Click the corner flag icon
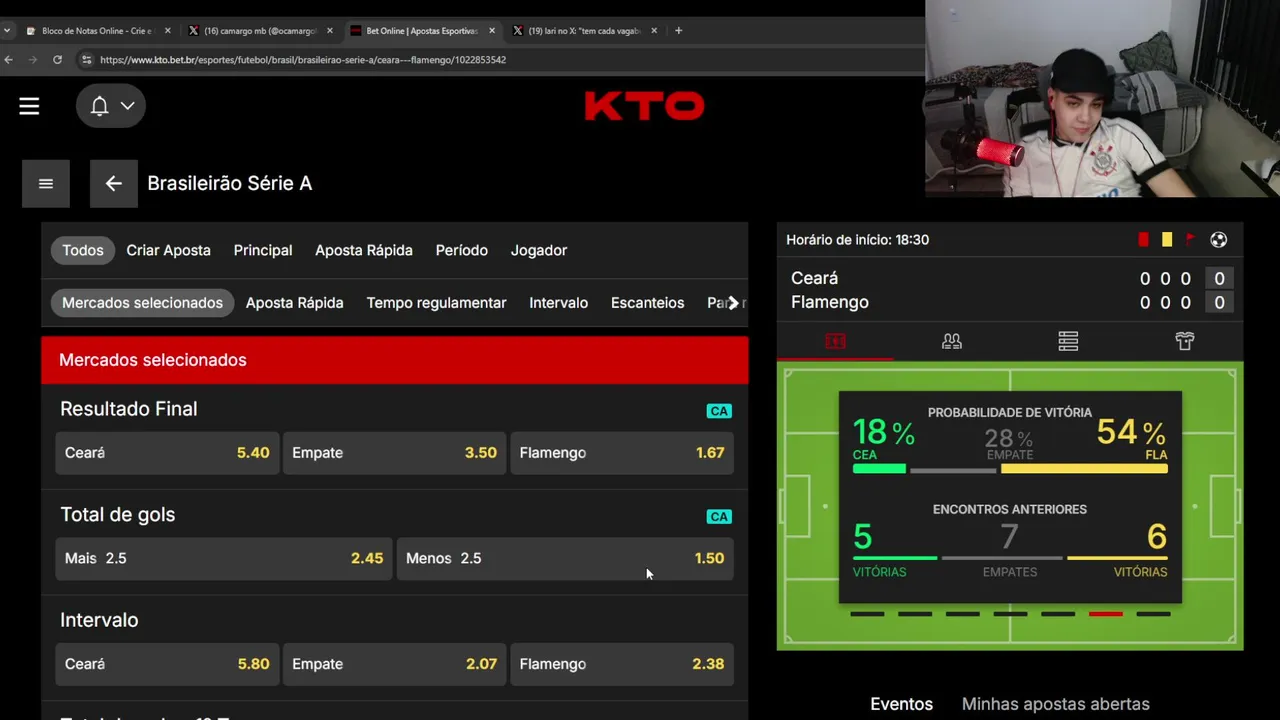 (1191, 240)
